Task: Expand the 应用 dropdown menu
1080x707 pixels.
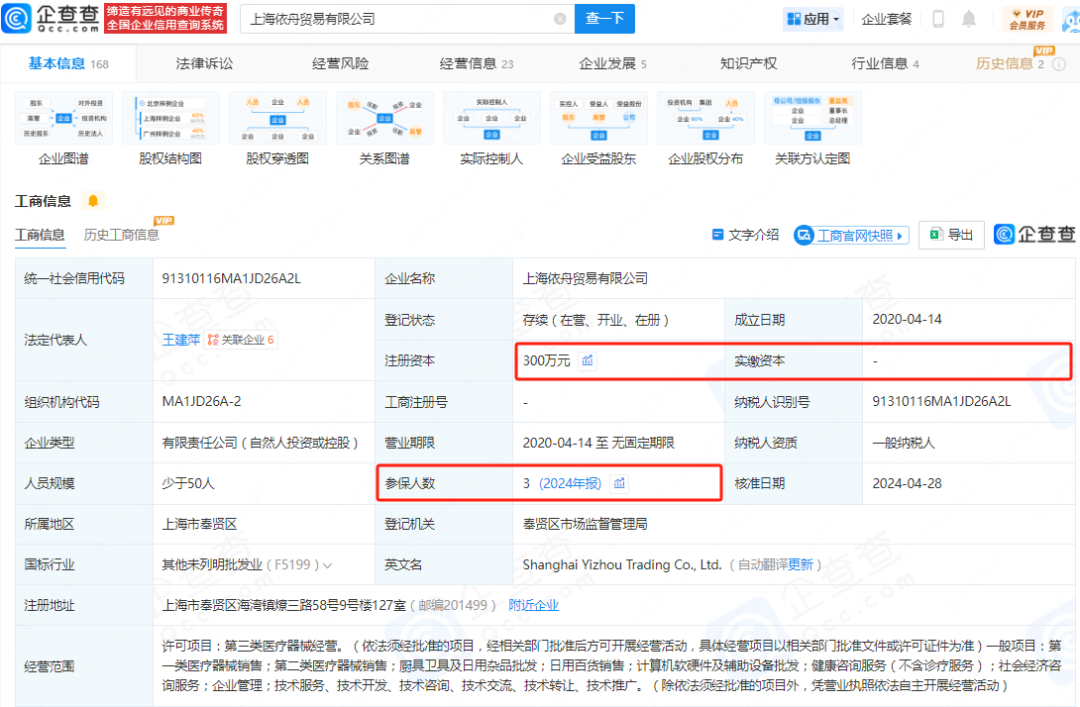Action: (814, 19)
